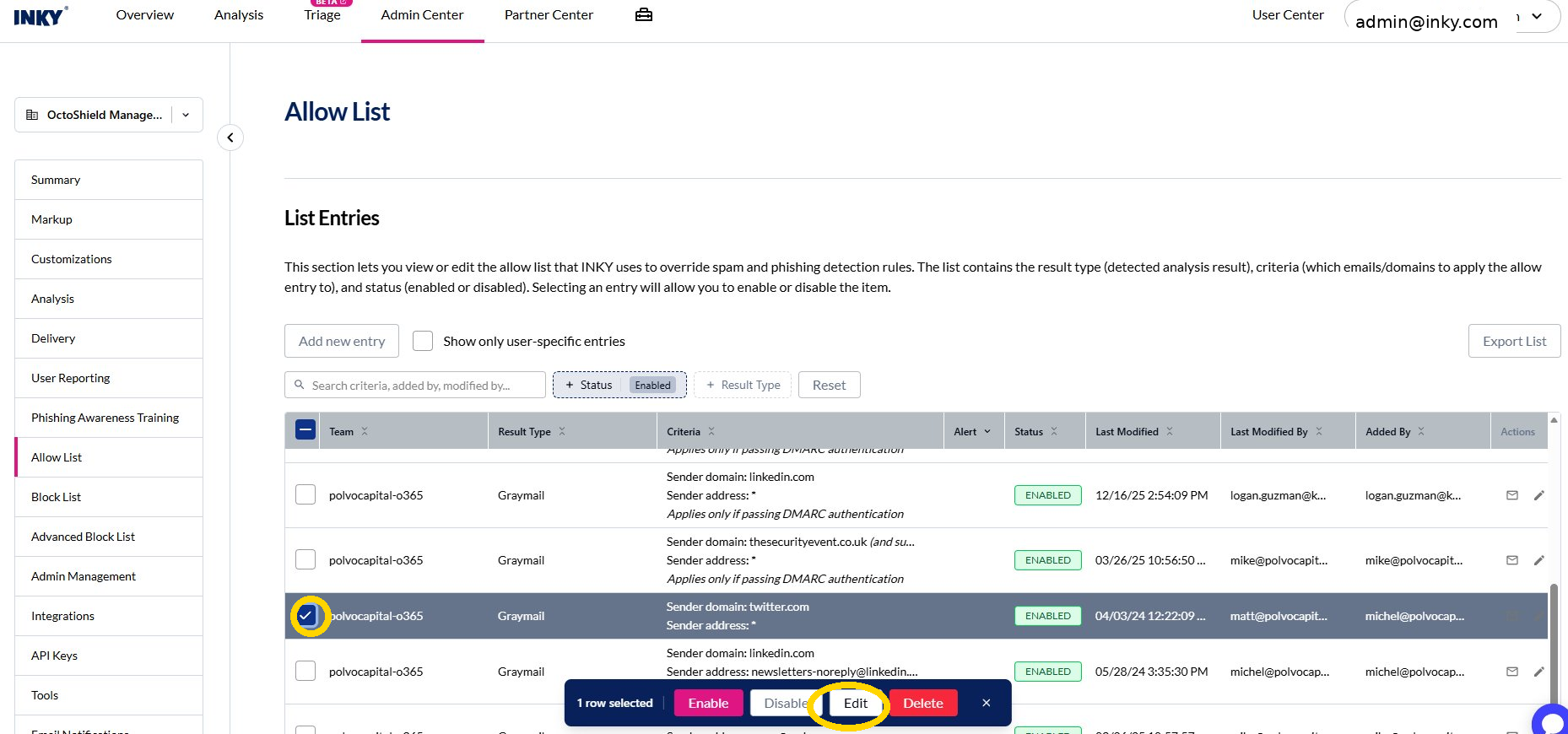Sort by the Team column icon
1568x734 pixels.
pyautogui.click(x=365, y=431)
